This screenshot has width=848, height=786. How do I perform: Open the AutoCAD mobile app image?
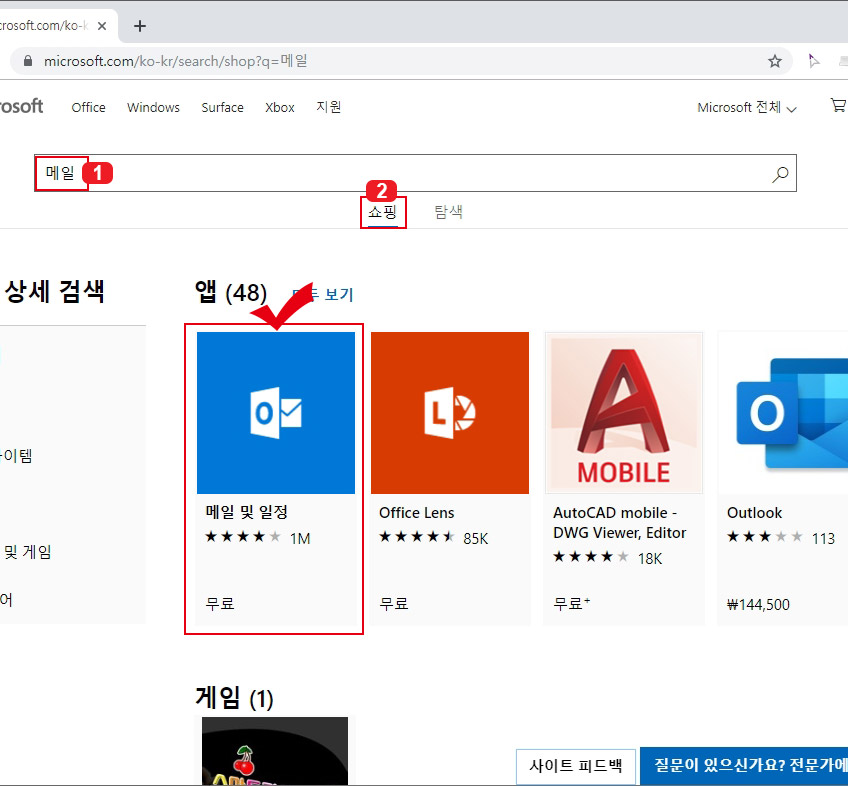pyautogui.click(x=624, y=413)
